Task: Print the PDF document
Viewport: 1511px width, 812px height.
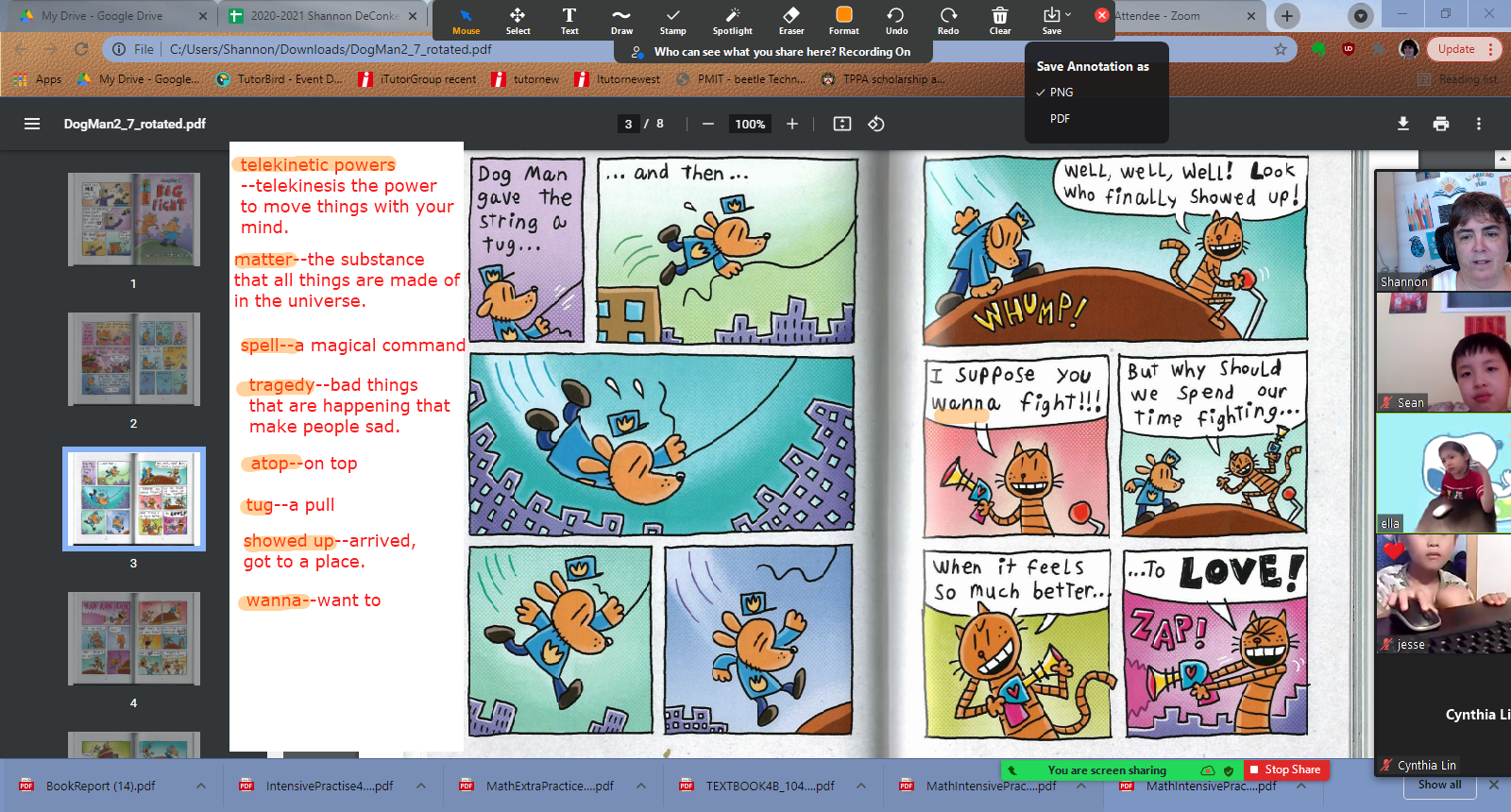Action: [1441, 124]
